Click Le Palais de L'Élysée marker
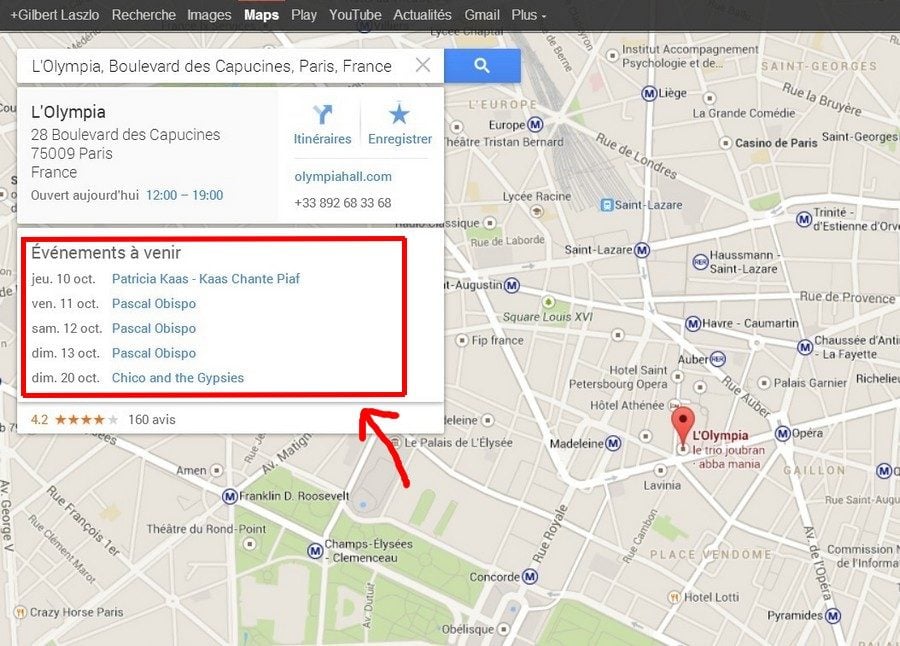This screenshot has width=900, height=646. pos(395,443)
